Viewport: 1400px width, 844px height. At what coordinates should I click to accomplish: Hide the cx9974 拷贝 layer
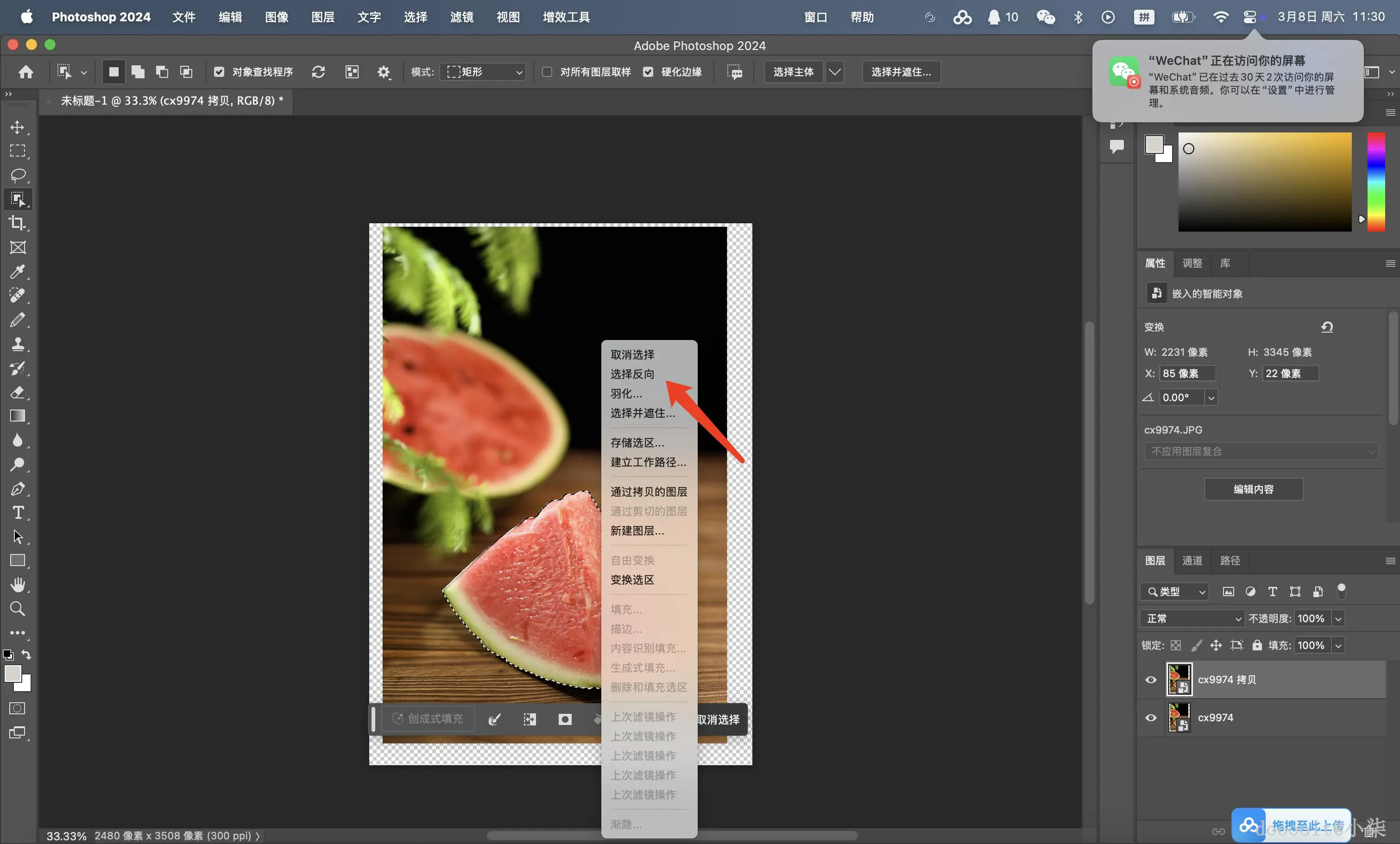[x=1151, y=680]
